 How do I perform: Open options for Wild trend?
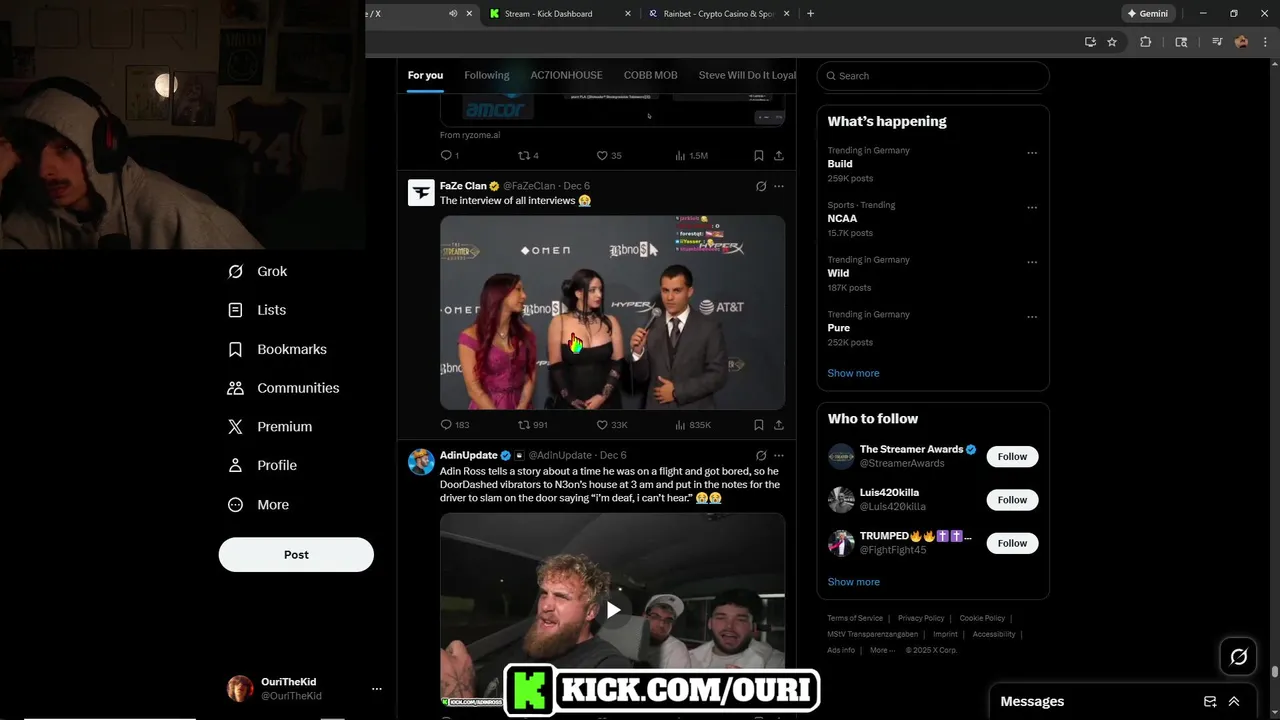coord(1032,262)
